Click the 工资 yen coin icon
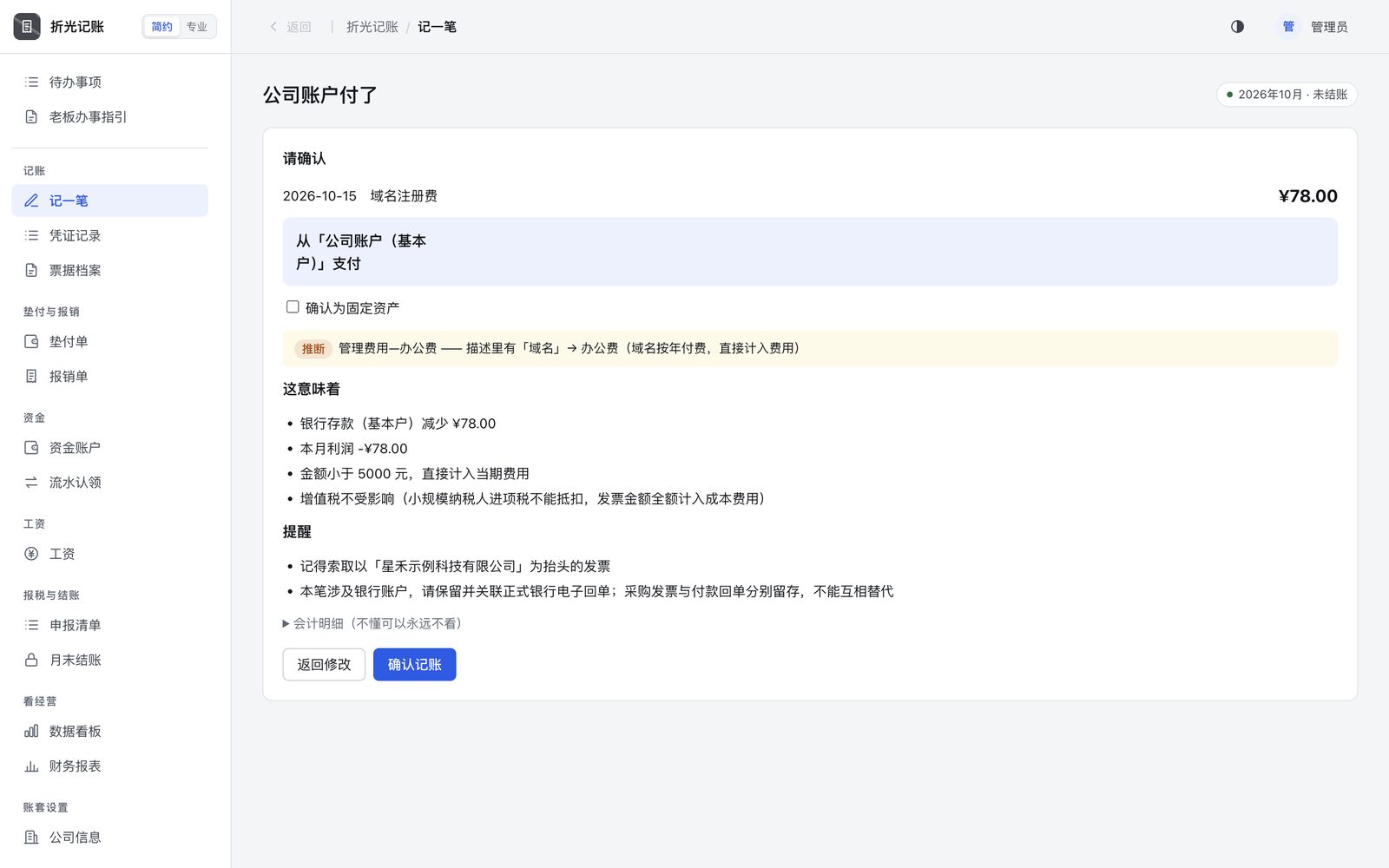This screenshot has height=868, width=1389. 31,554
